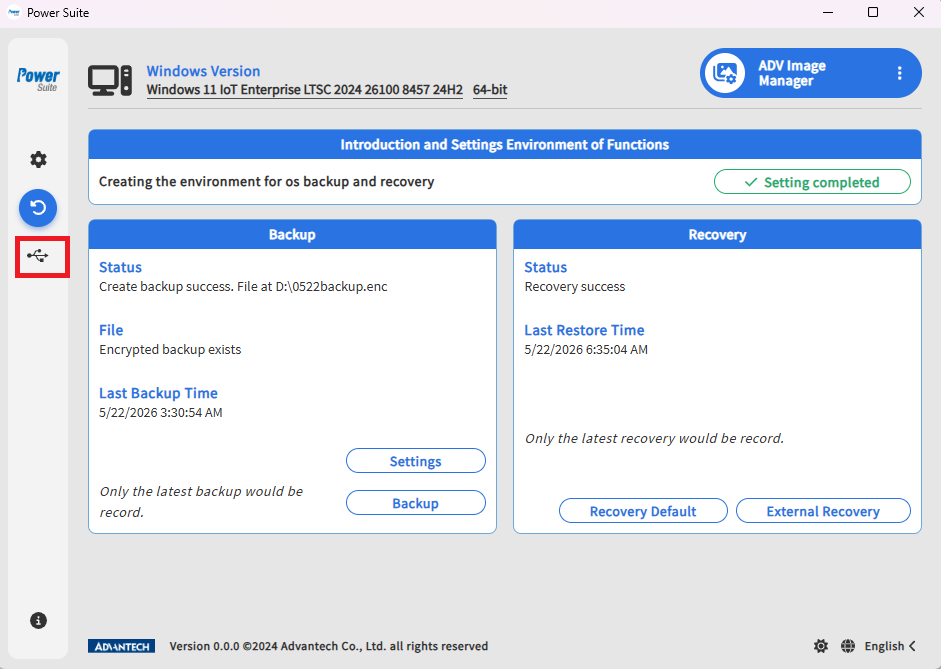Select the backup and recovery circular arrow icon
The image size is (941, 669).
pyautogui.click(x=38, y=208)
